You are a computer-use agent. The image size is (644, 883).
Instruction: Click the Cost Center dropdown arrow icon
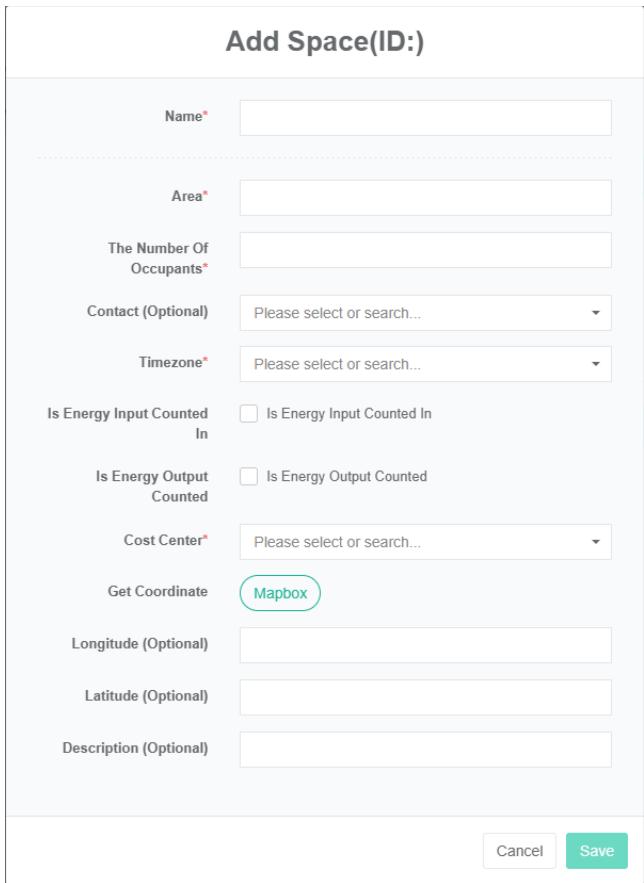point(596,542)
